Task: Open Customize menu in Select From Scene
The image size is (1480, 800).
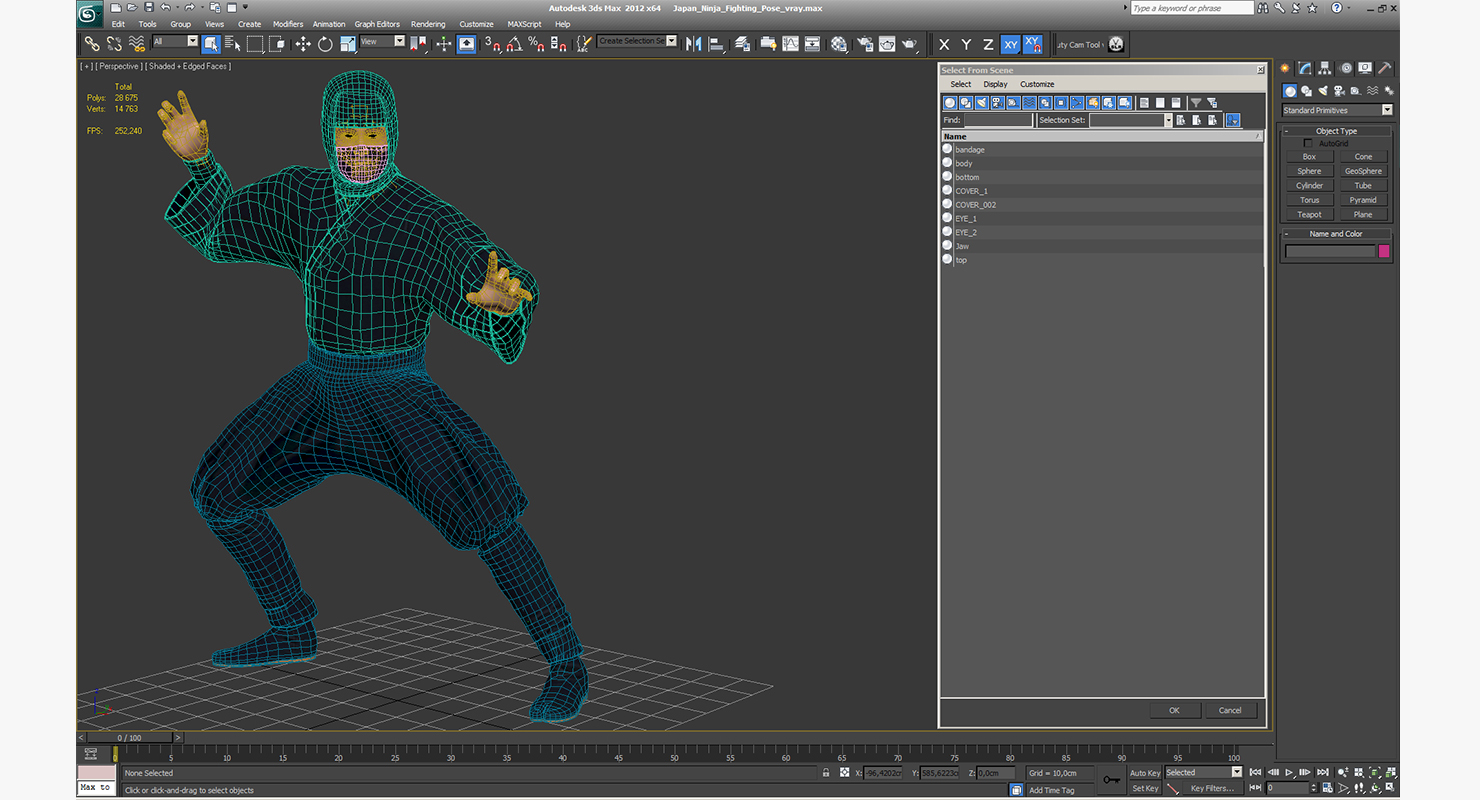Action: (x=1037, y=84)
